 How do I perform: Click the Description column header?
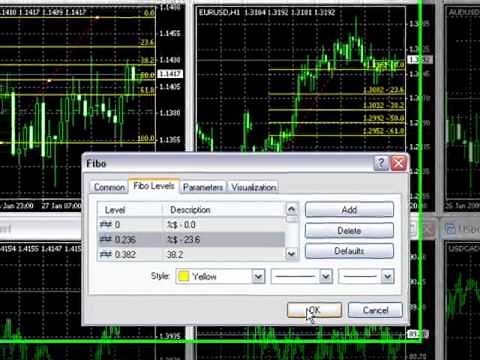coord(224,210)
